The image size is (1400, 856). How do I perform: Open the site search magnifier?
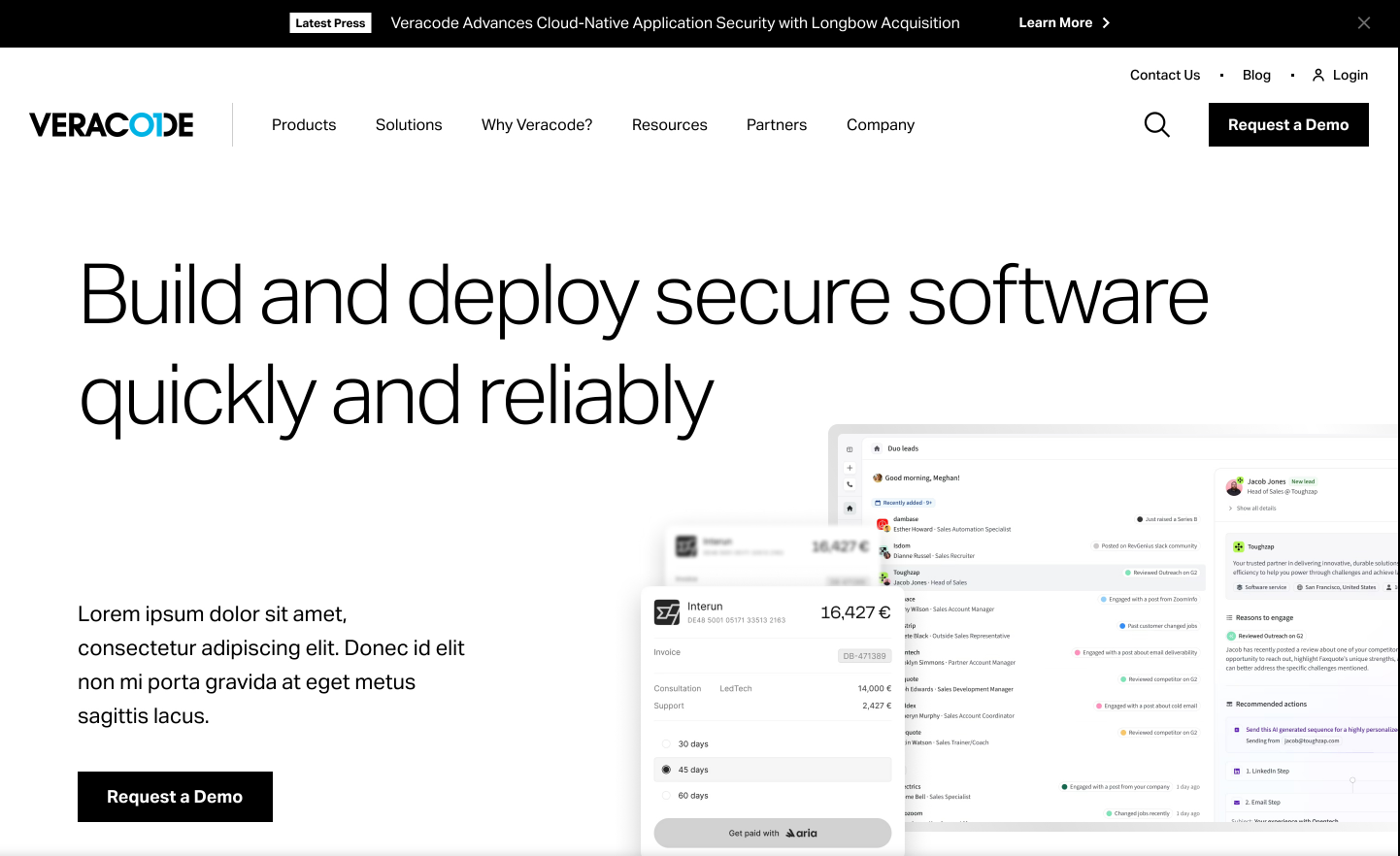point(1156,124)
